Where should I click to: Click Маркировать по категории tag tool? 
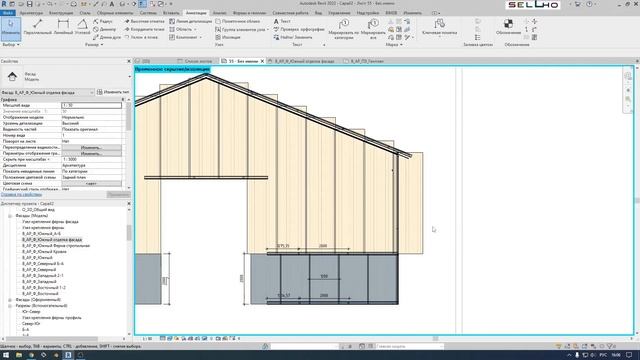tap(344, 29)
